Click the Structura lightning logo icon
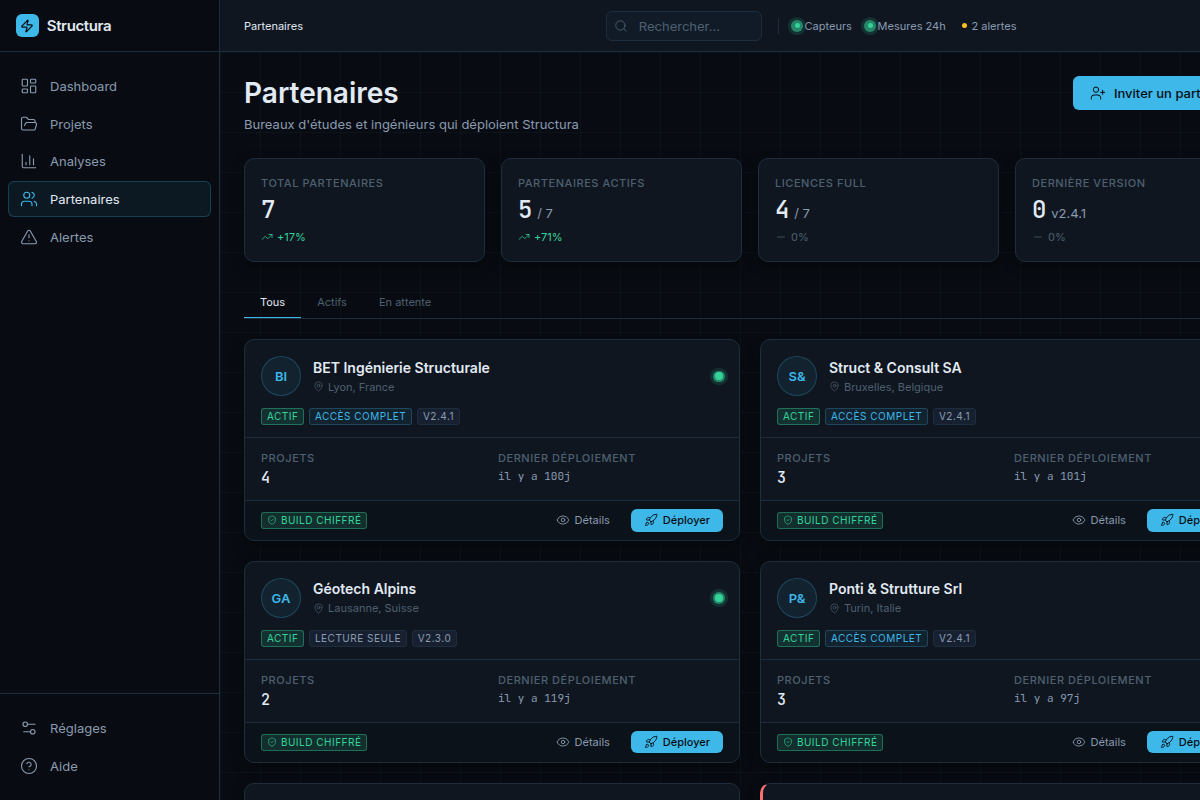 (27, 26)
